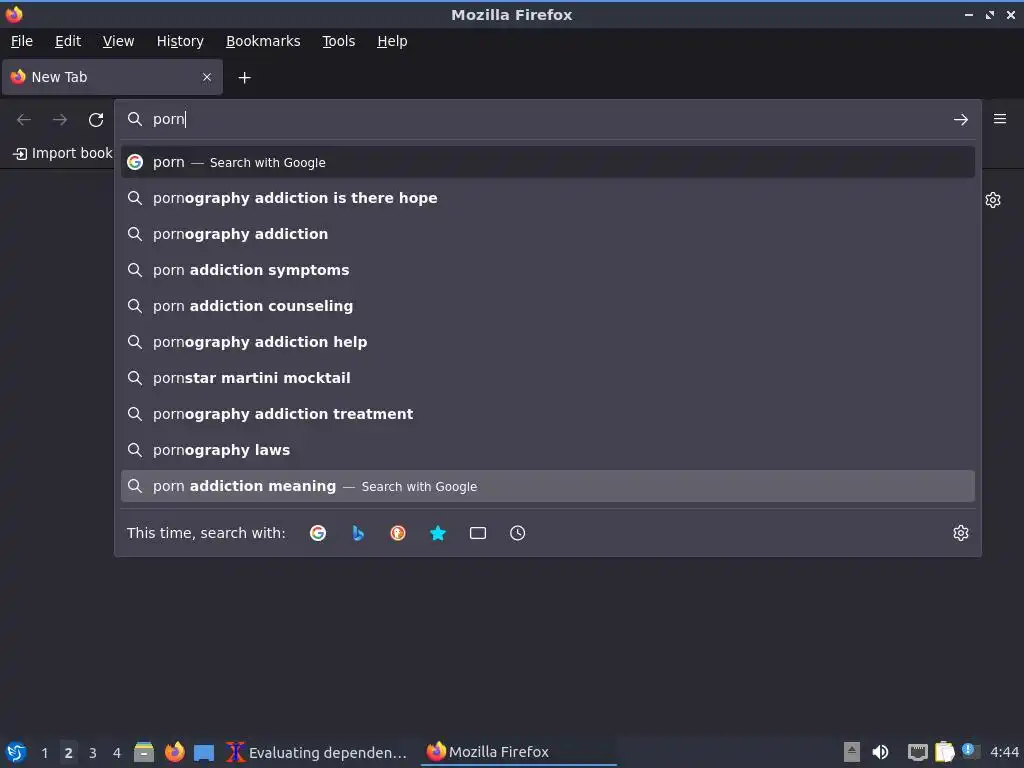
Task: Open the File menu
Action: point(22,41)
